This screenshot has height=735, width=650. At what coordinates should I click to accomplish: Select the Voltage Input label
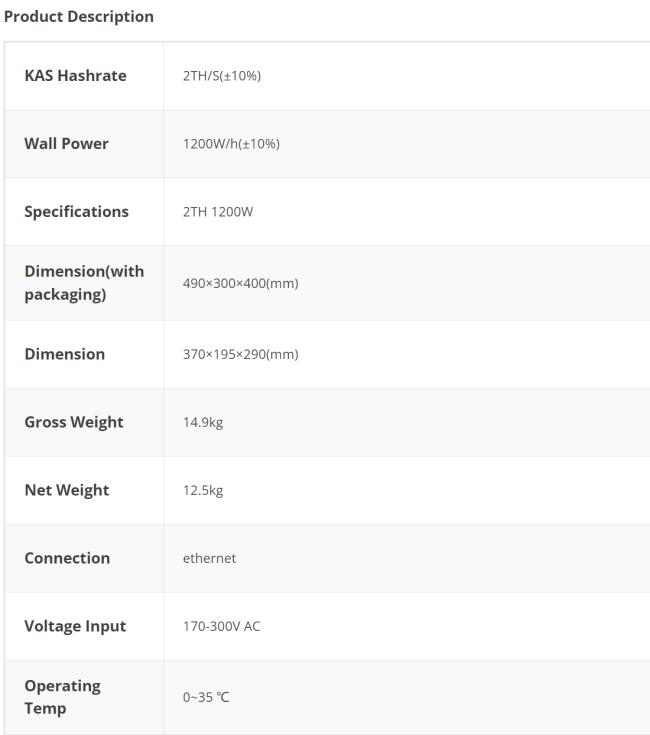75,626
